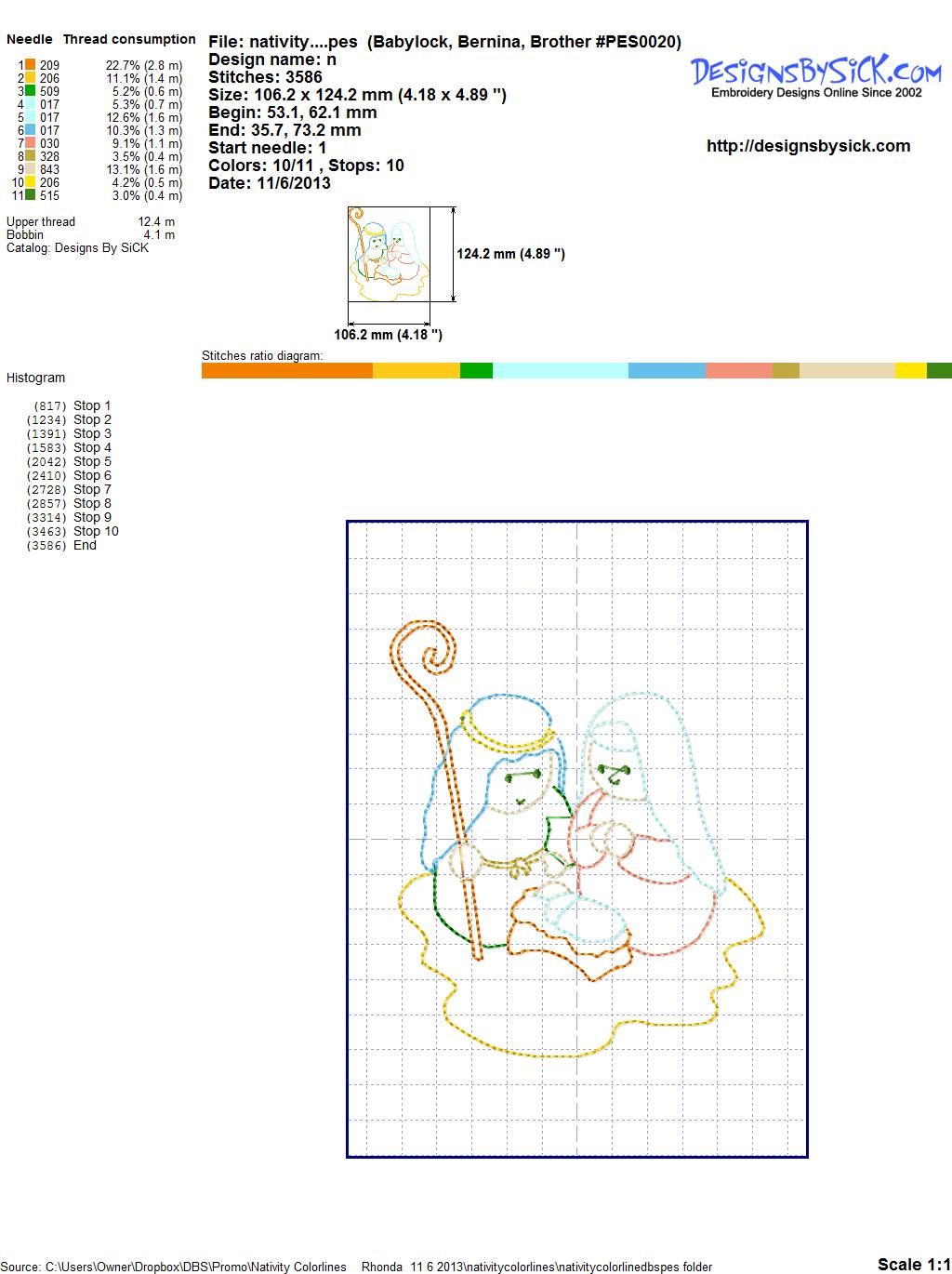Click the End entry in histogram
This screenshot has width=952, height=1274.
(x=85, y=545)
